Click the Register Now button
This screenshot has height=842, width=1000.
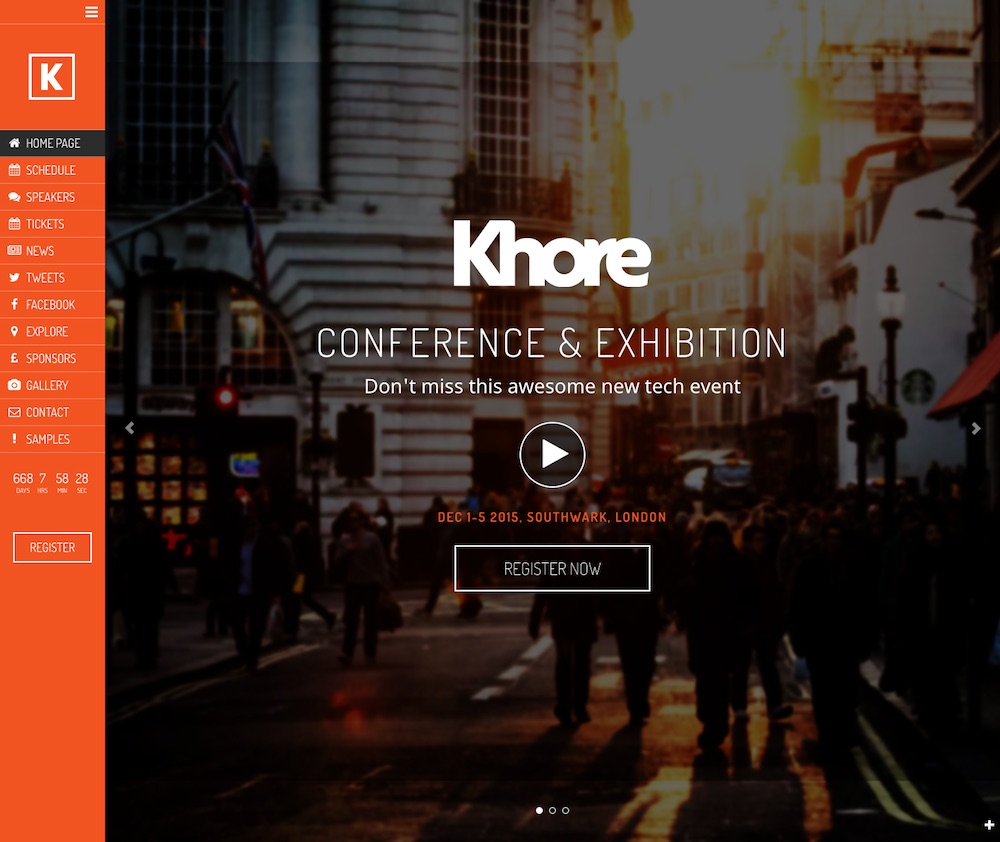[x=552, y=568]
